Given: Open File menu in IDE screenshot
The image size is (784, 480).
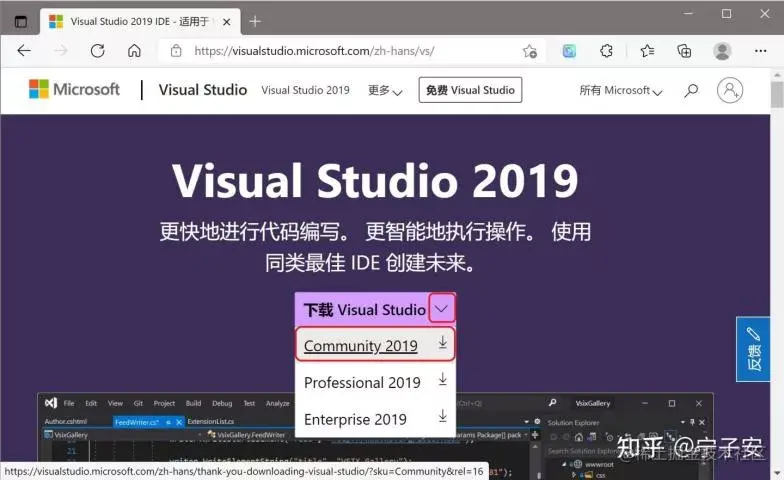Looking at the screenshot, I should pos(69,403).
